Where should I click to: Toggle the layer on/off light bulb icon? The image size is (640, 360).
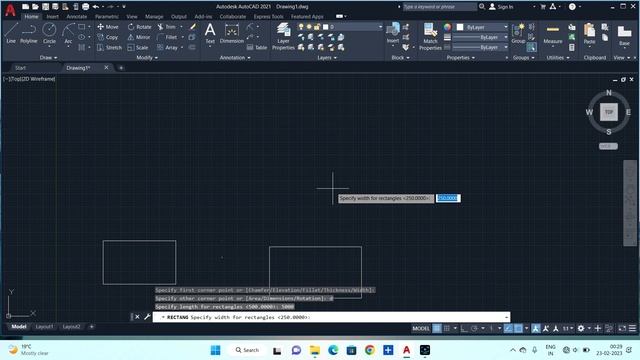coord(301,27)
